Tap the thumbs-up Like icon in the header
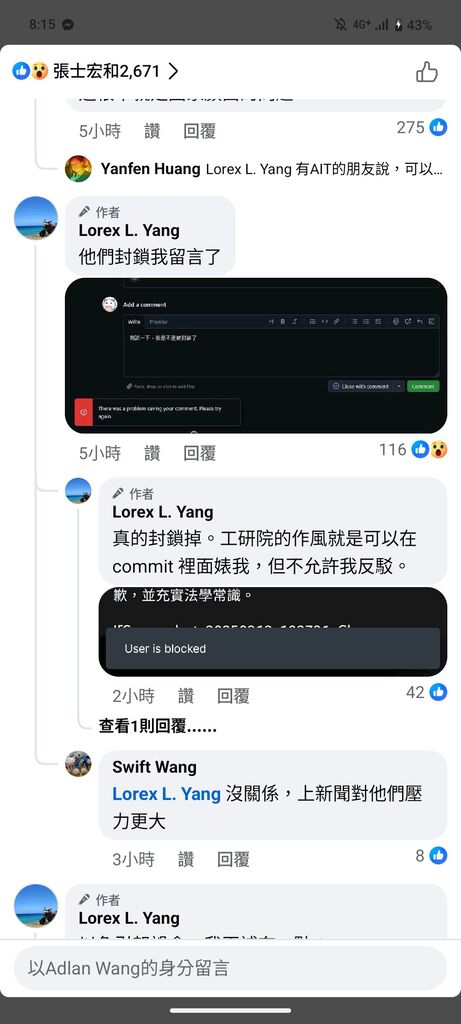The height and width of the screenshot is (1024, 461). pyautogui.click(x=426, y=71)
